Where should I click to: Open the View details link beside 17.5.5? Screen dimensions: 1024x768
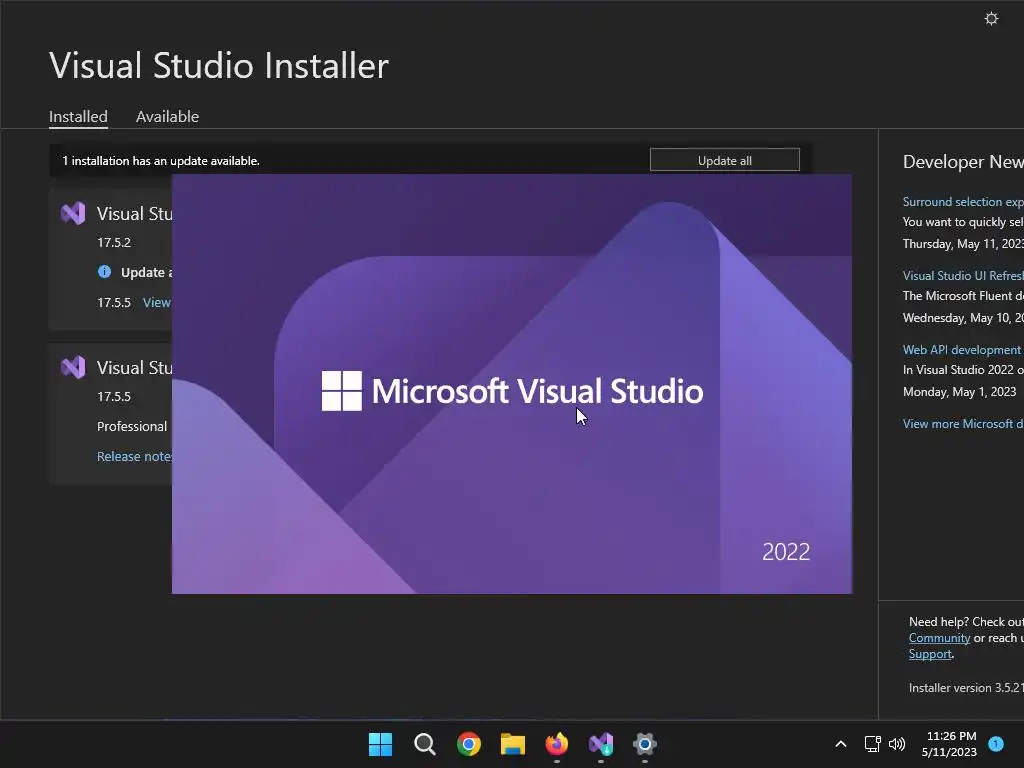(157, 302)
